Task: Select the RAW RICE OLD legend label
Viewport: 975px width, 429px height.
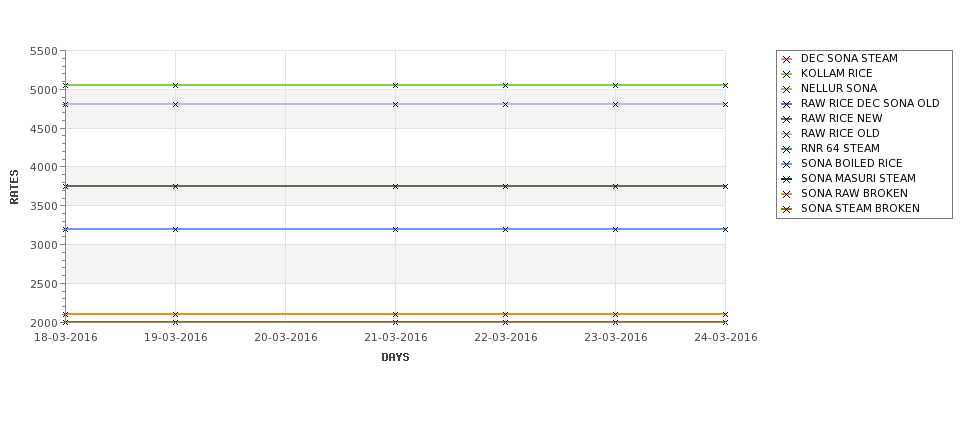Action: pyautogui.click(x=840, y=134)
